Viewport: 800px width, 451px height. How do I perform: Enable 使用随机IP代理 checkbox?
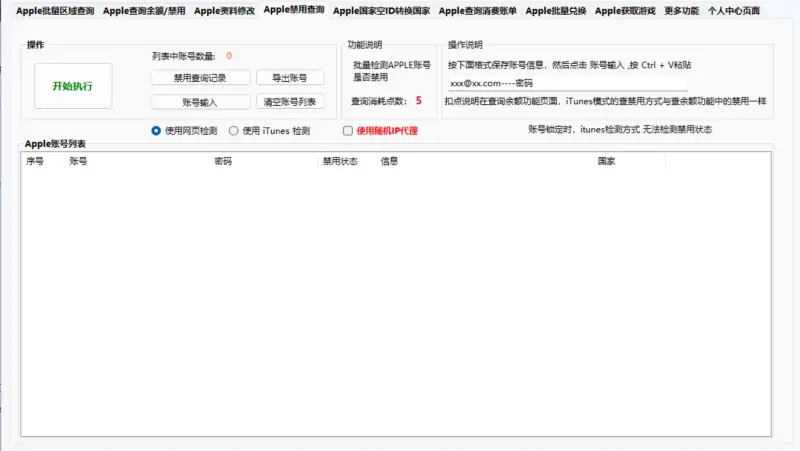348,130
